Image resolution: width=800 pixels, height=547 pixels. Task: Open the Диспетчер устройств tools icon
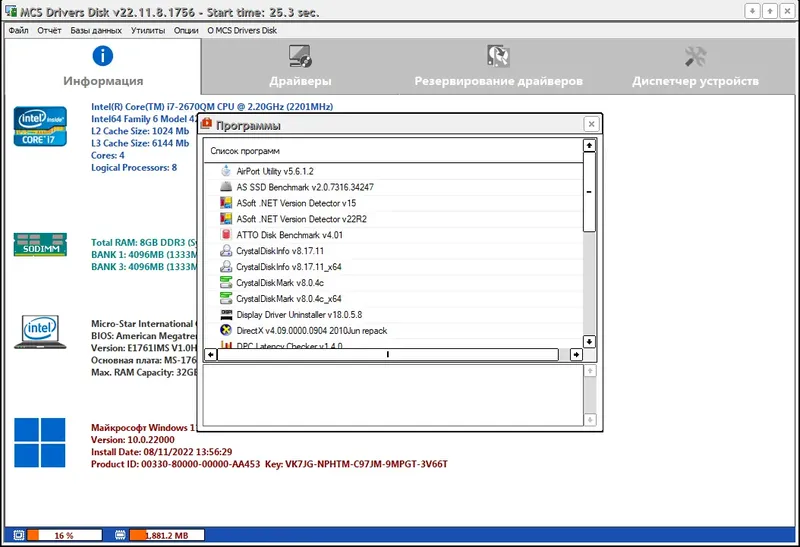coord(695,56)
